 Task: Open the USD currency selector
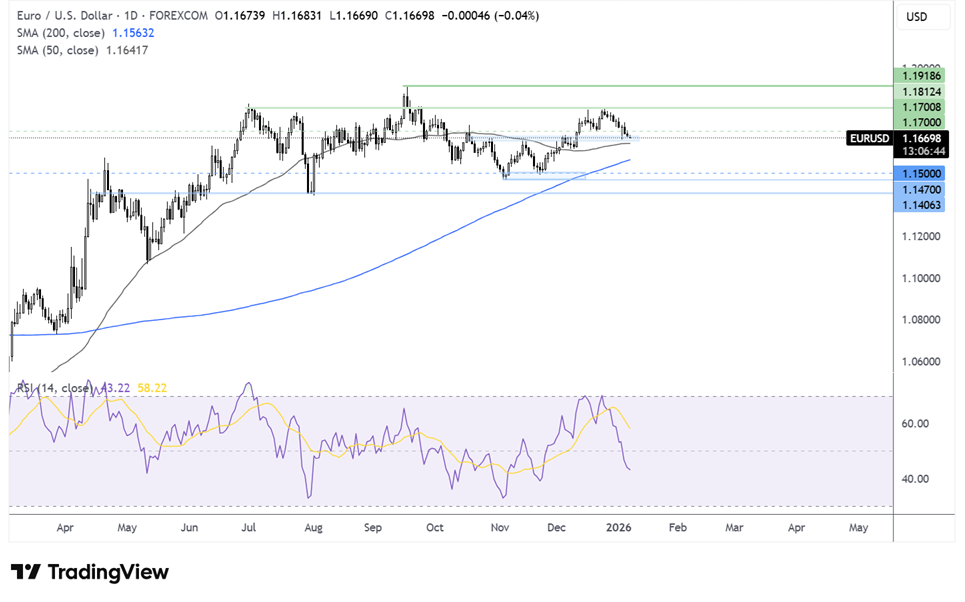point(916,17)
